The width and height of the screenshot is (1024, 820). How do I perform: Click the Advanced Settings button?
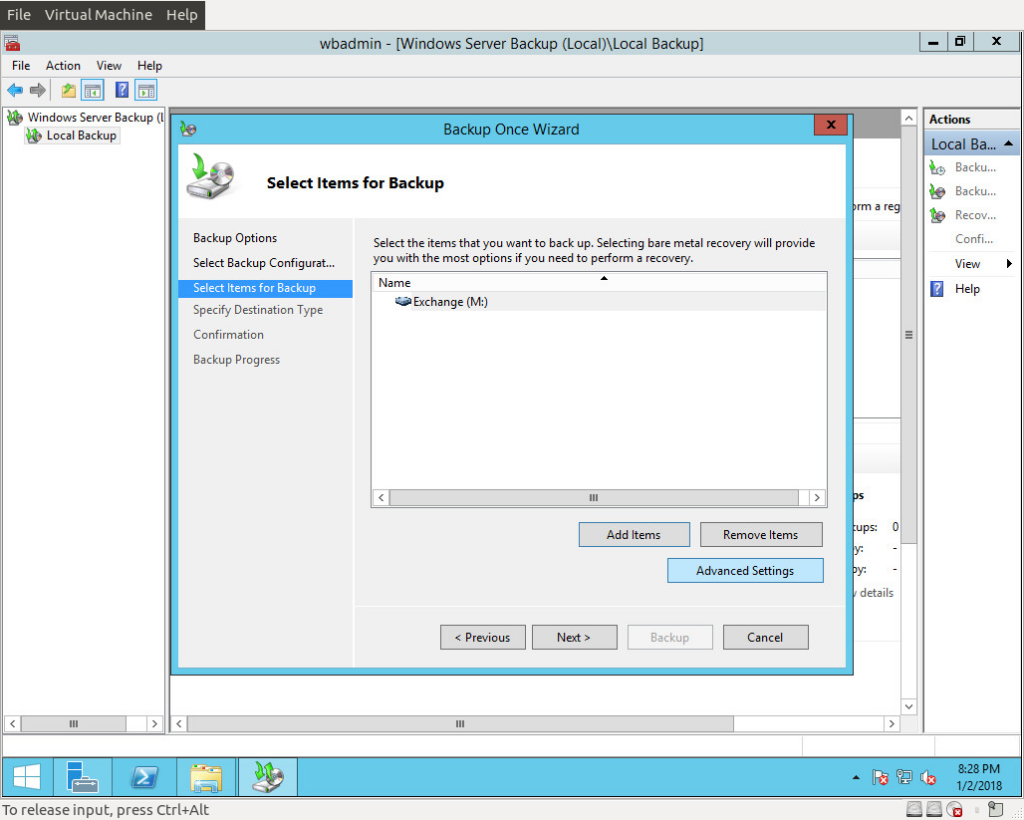tap(745, 571)
